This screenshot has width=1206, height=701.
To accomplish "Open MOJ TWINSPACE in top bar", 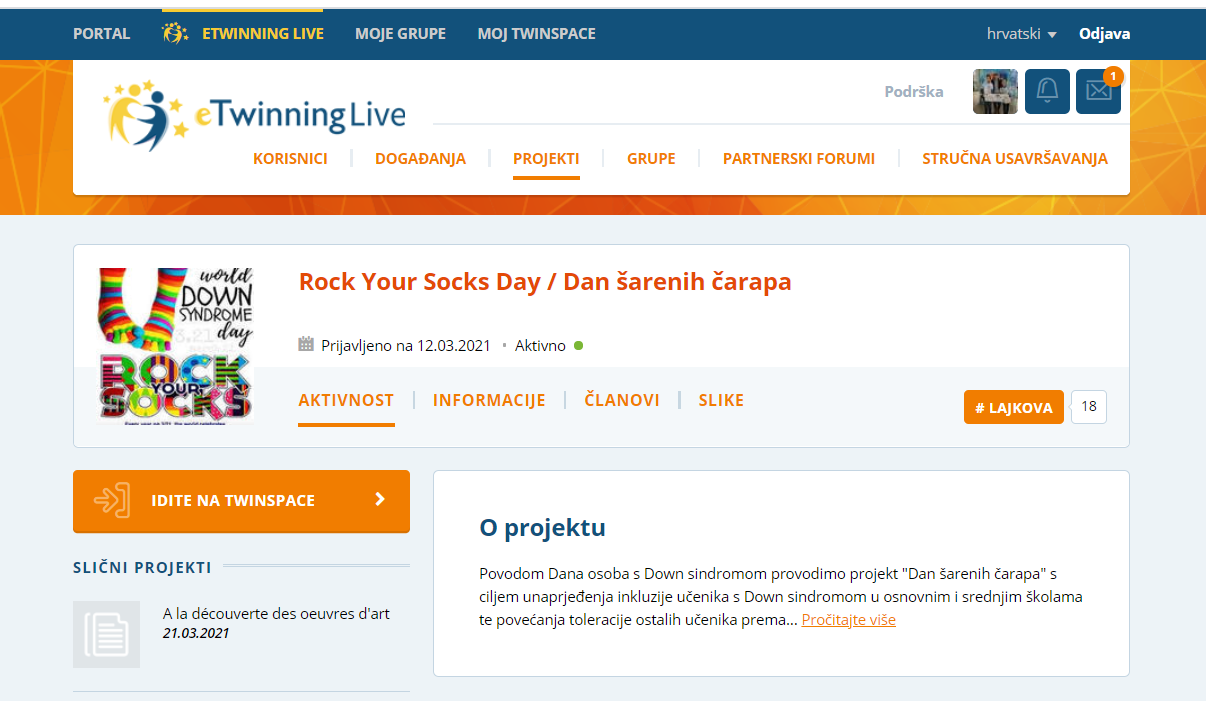I will (536, 34).
